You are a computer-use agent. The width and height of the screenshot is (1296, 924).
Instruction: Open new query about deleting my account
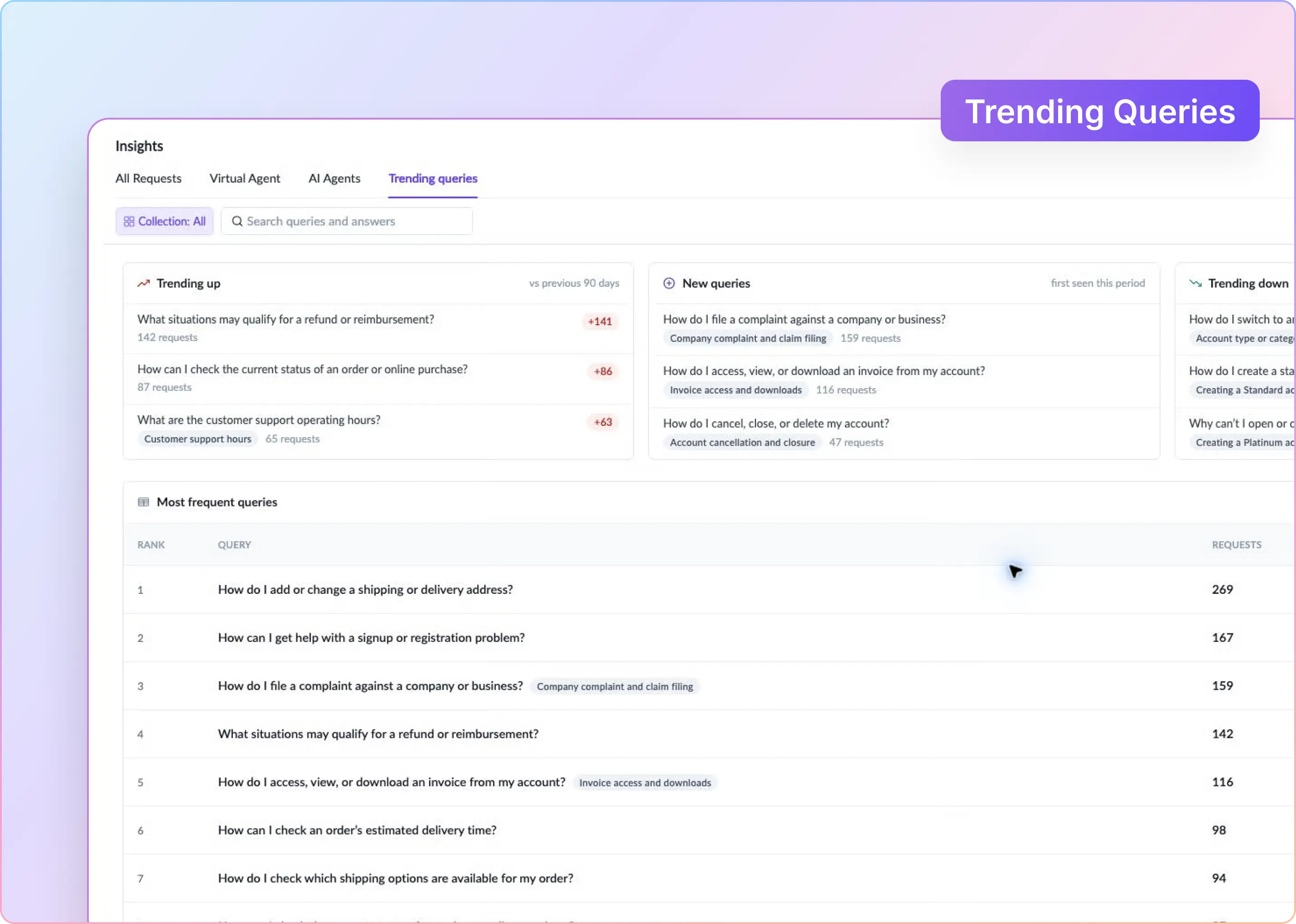(776, 423)
